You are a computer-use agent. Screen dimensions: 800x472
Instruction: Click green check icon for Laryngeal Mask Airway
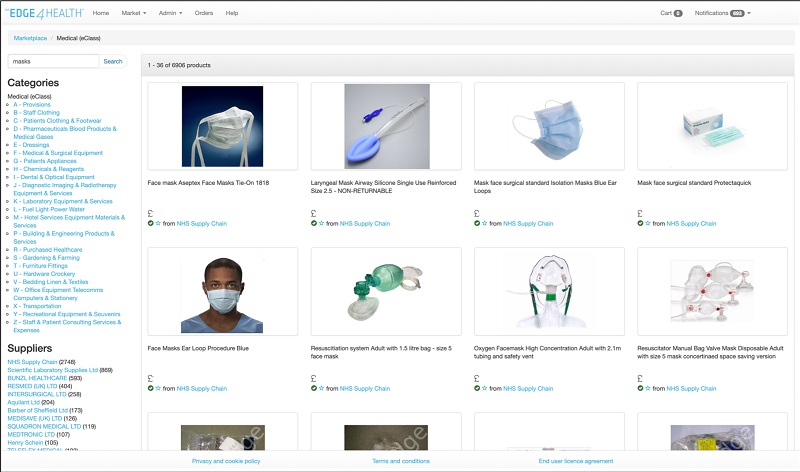[x=314, y=223]
